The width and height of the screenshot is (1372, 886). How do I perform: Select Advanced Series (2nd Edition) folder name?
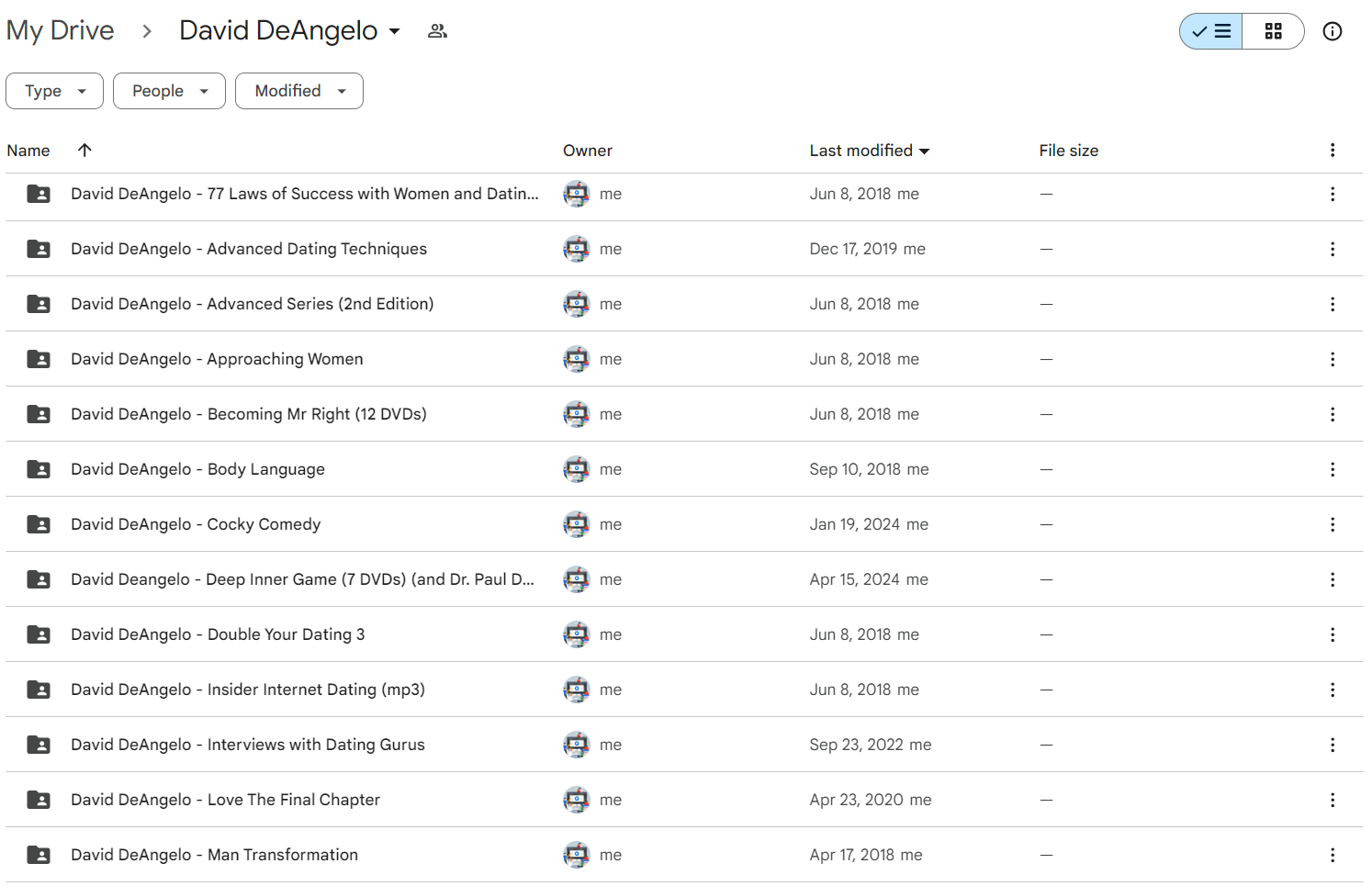253,304
